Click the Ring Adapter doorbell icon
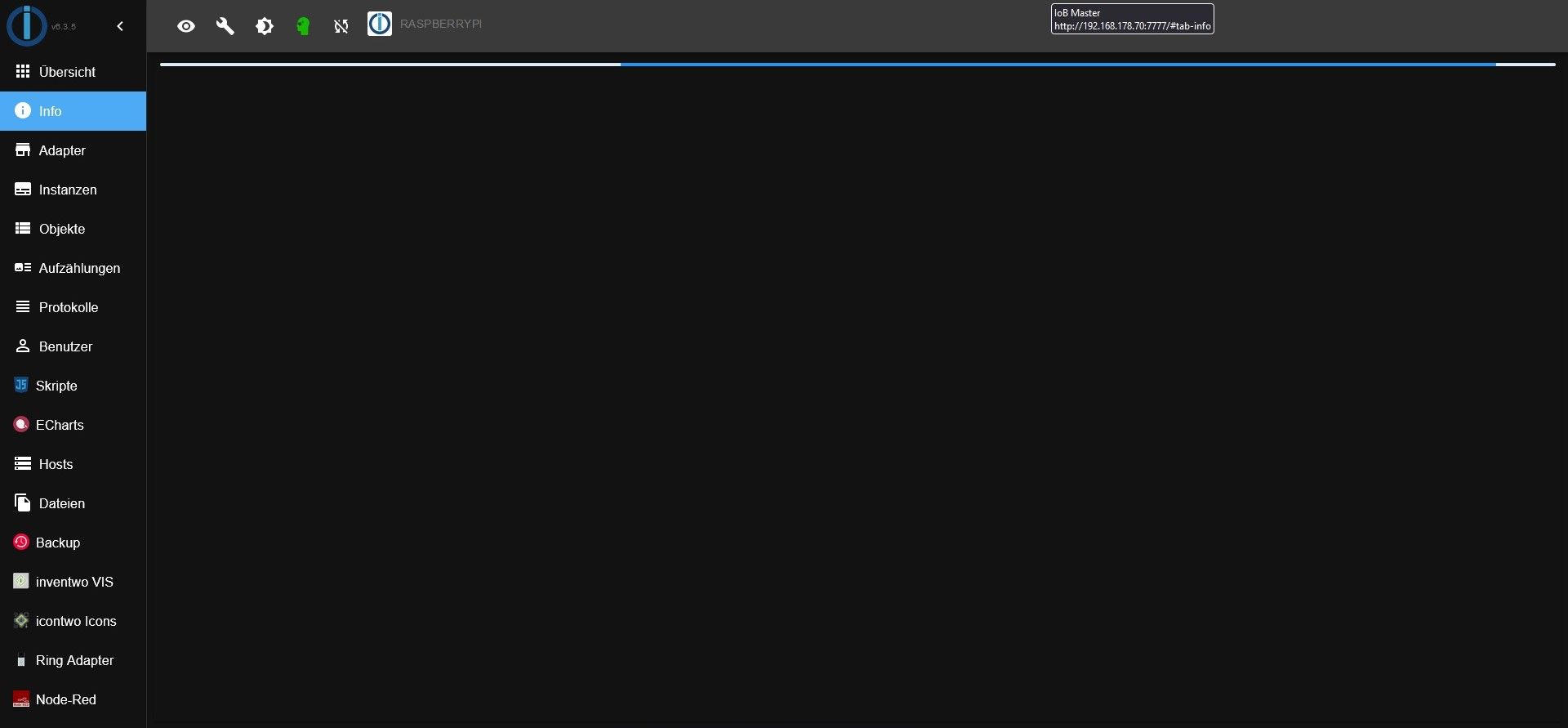Image resolution: width=1568 pixels, height=728 pixels. (21, 660)
